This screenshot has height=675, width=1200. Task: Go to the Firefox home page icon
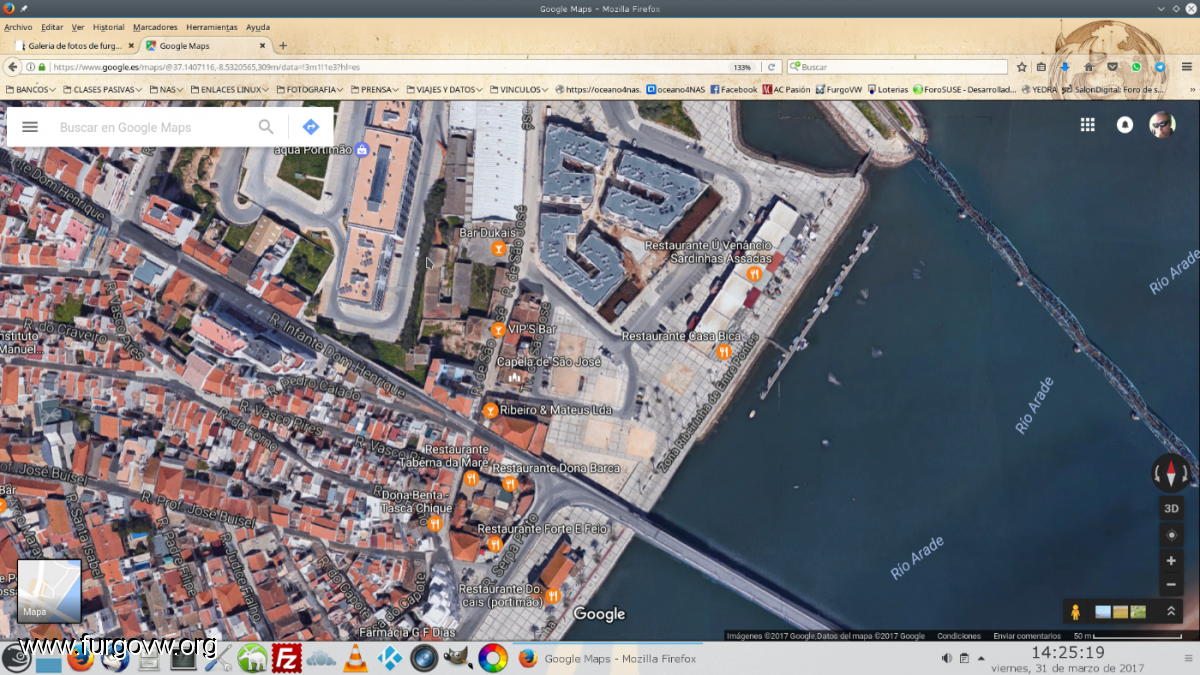click(x=1089, y=67)
